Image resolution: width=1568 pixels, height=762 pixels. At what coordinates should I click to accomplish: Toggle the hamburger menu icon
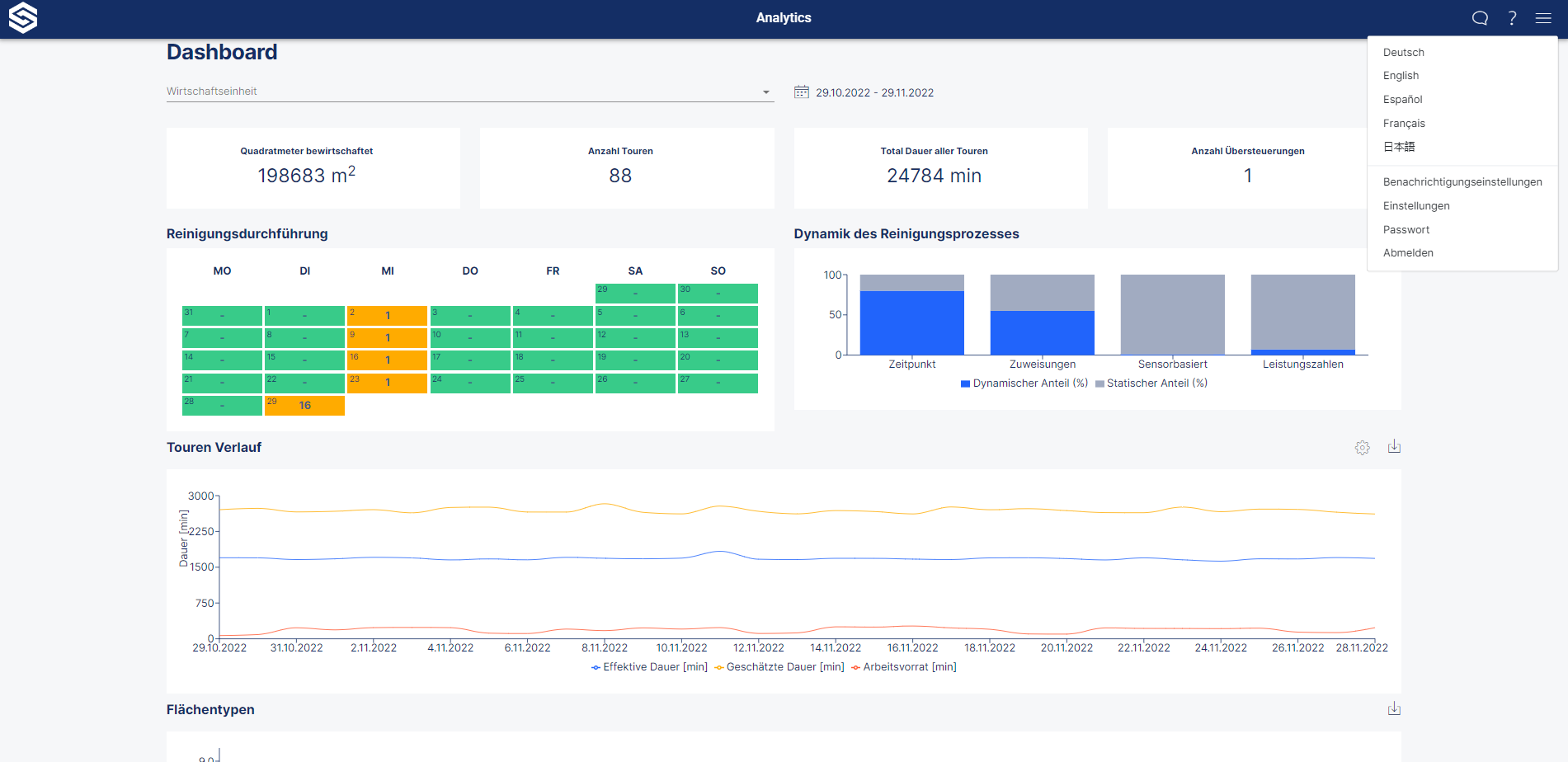(1543, 18)
